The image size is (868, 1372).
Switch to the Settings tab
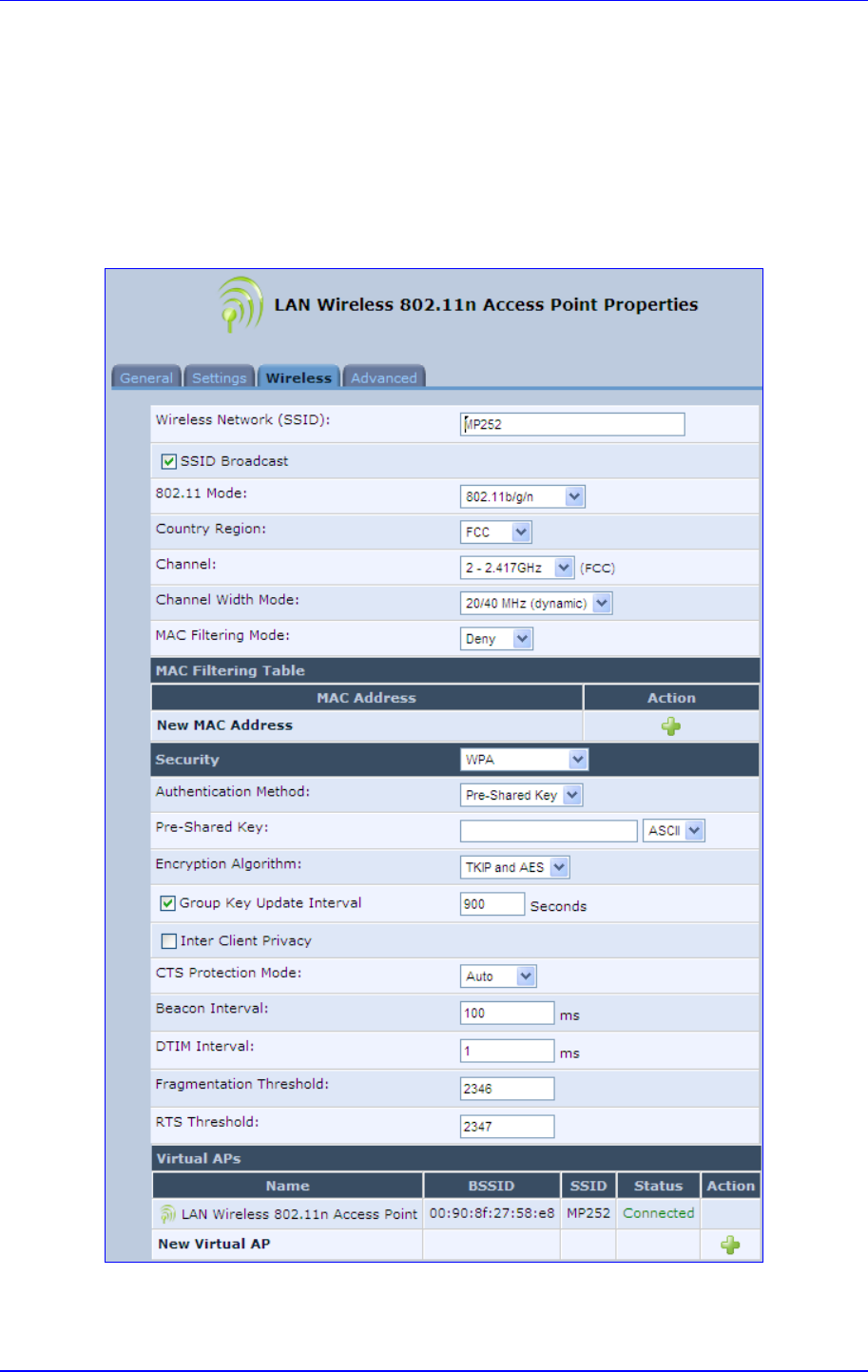coord(220,377)
